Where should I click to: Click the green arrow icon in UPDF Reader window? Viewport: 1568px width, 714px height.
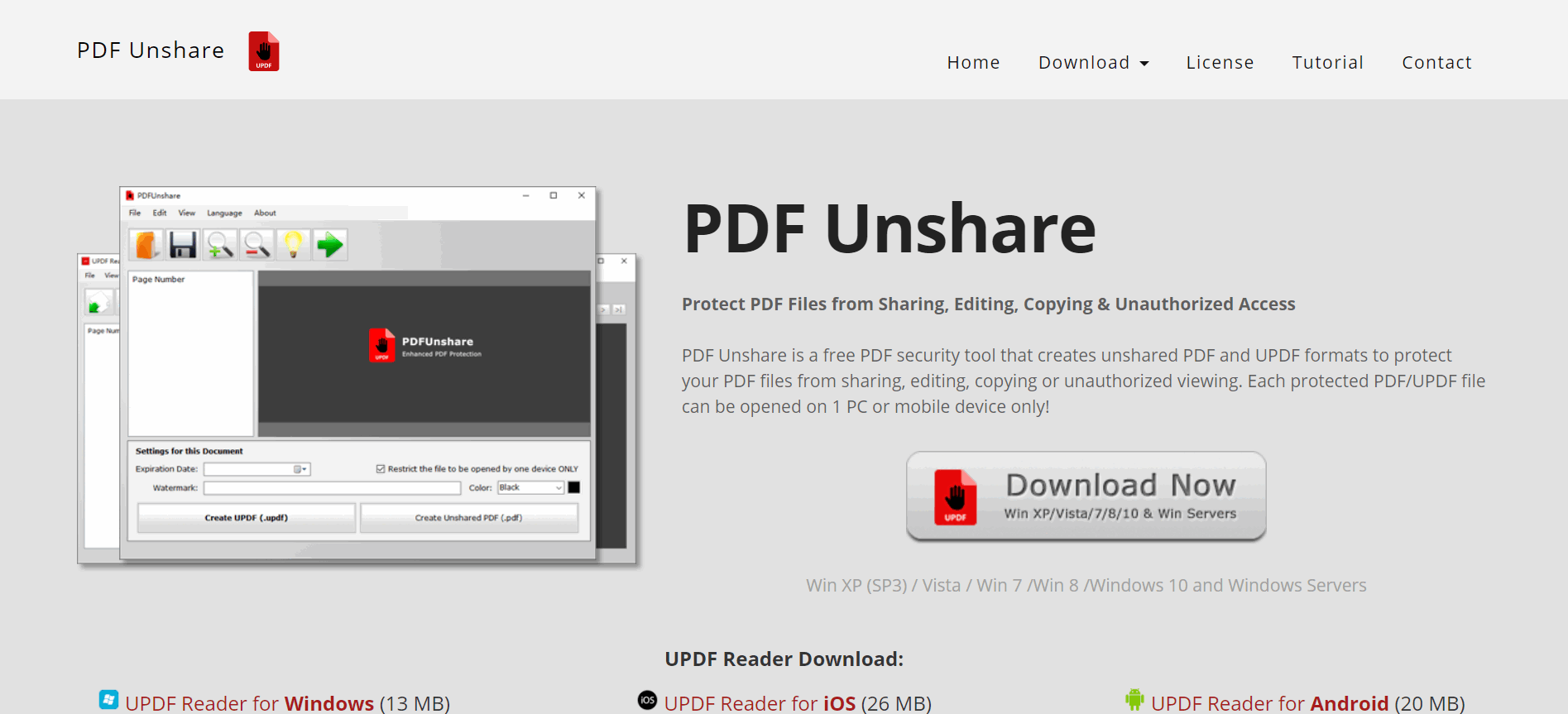coord(99,302)
